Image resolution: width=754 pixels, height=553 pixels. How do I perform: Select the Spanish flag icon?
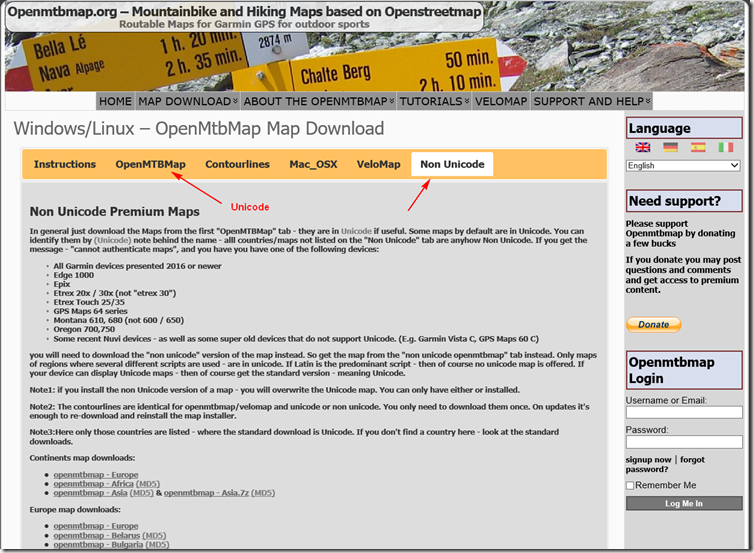(x=697, y=147)
